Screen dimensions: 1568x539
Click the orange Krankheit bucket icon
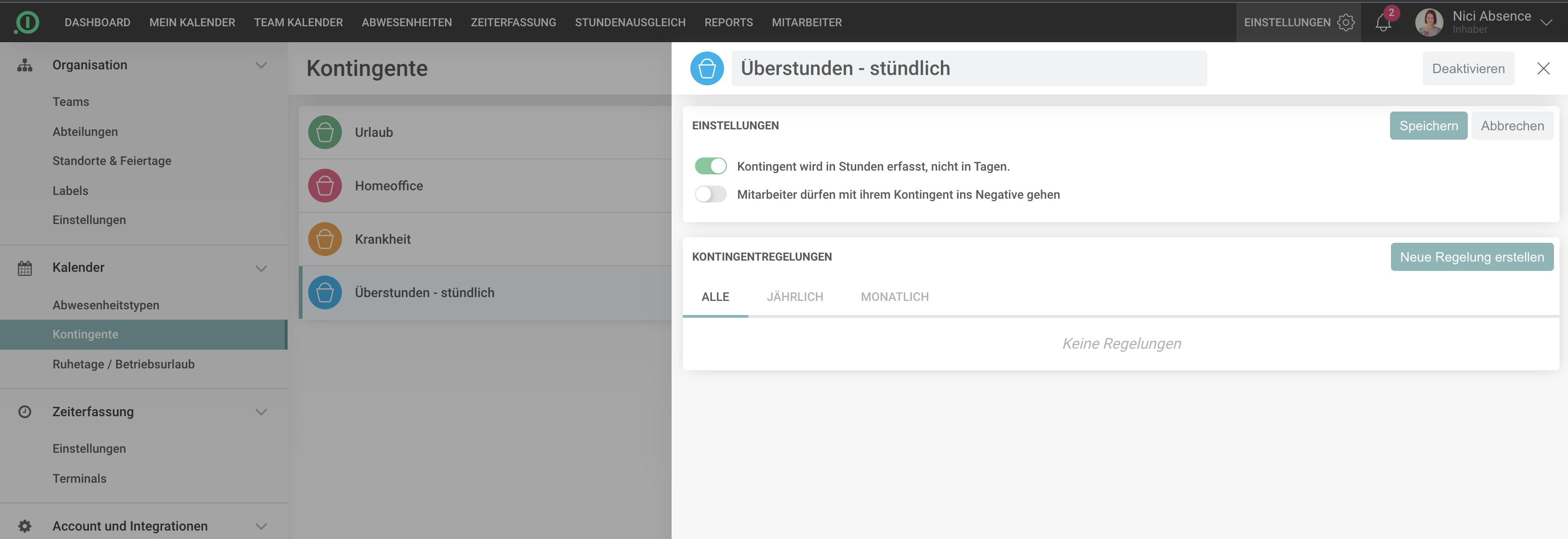pyautogui.click(x=325, y=239)
